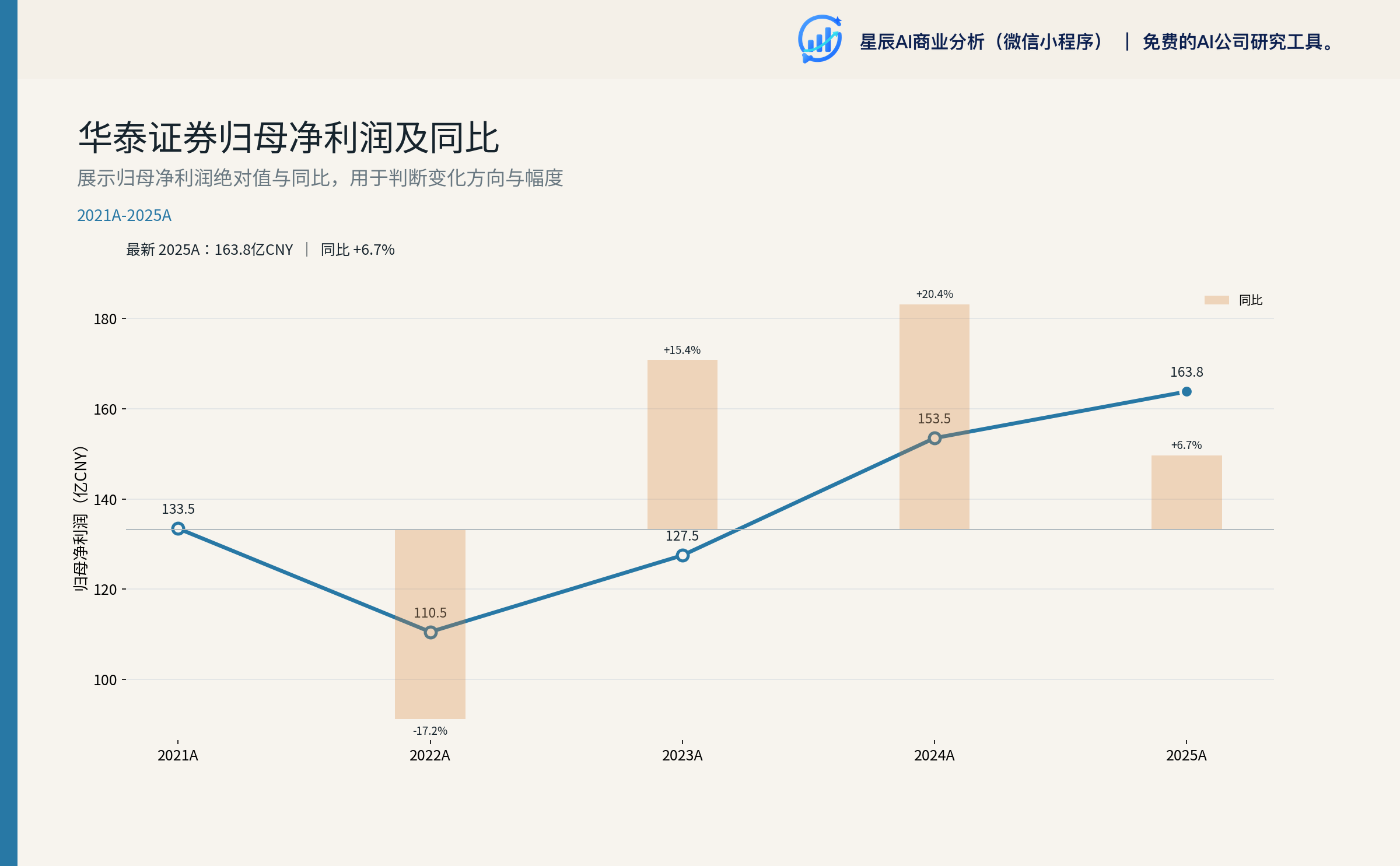Click the 153.5 value label
This screenshot has height=866, width=1400.
[935, 419]
